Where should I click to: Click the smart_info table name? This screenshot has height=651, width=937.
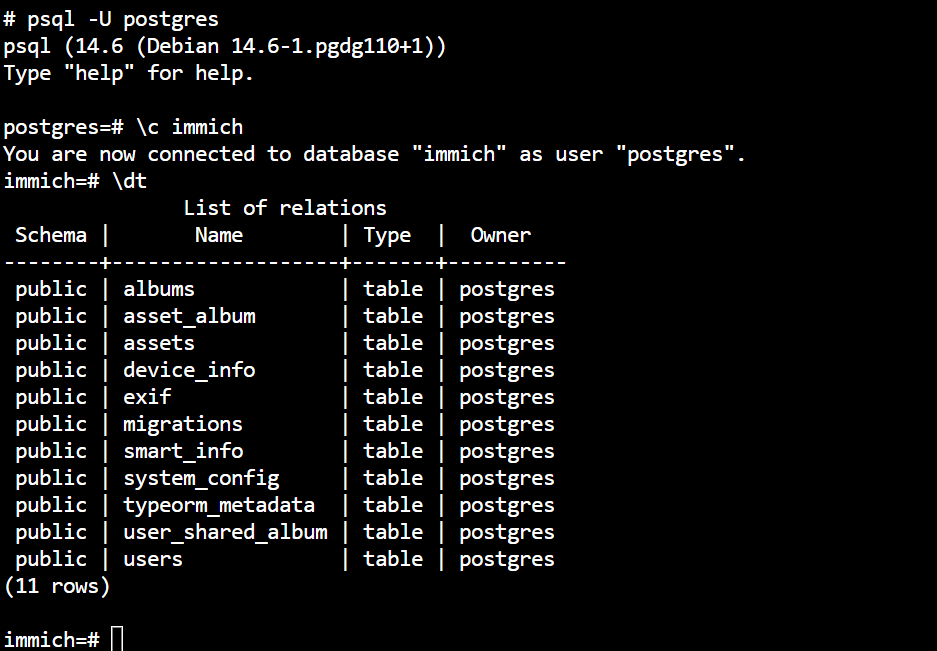[183, 451]
